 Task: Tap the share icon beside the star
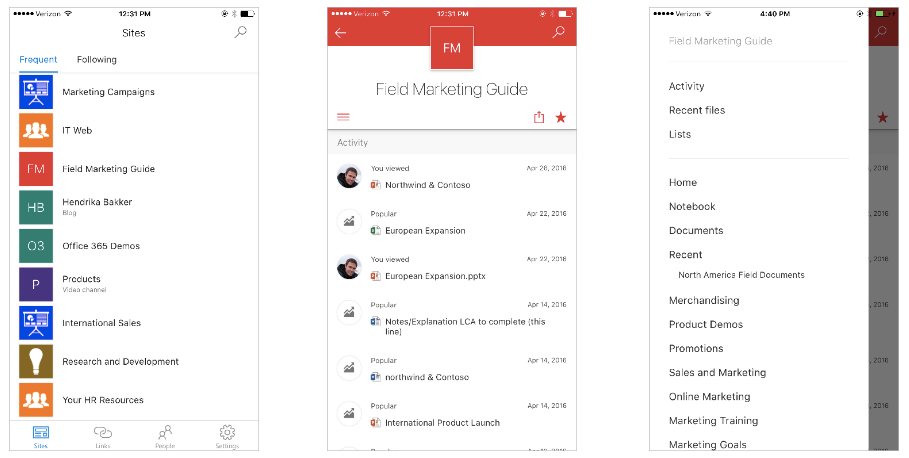click(x=539, y=117)
